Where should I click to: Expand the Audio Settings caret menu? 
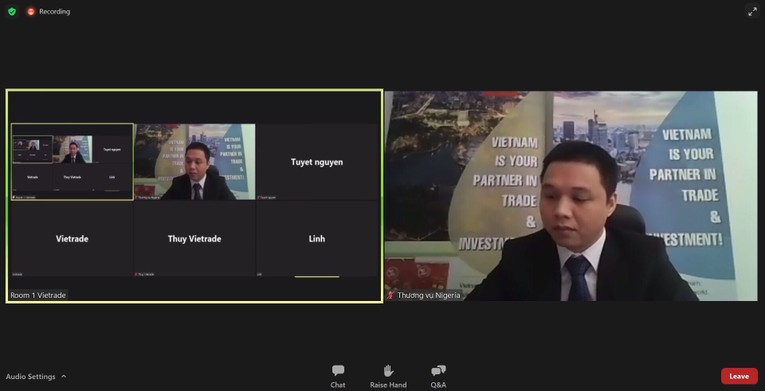(63, 376)
